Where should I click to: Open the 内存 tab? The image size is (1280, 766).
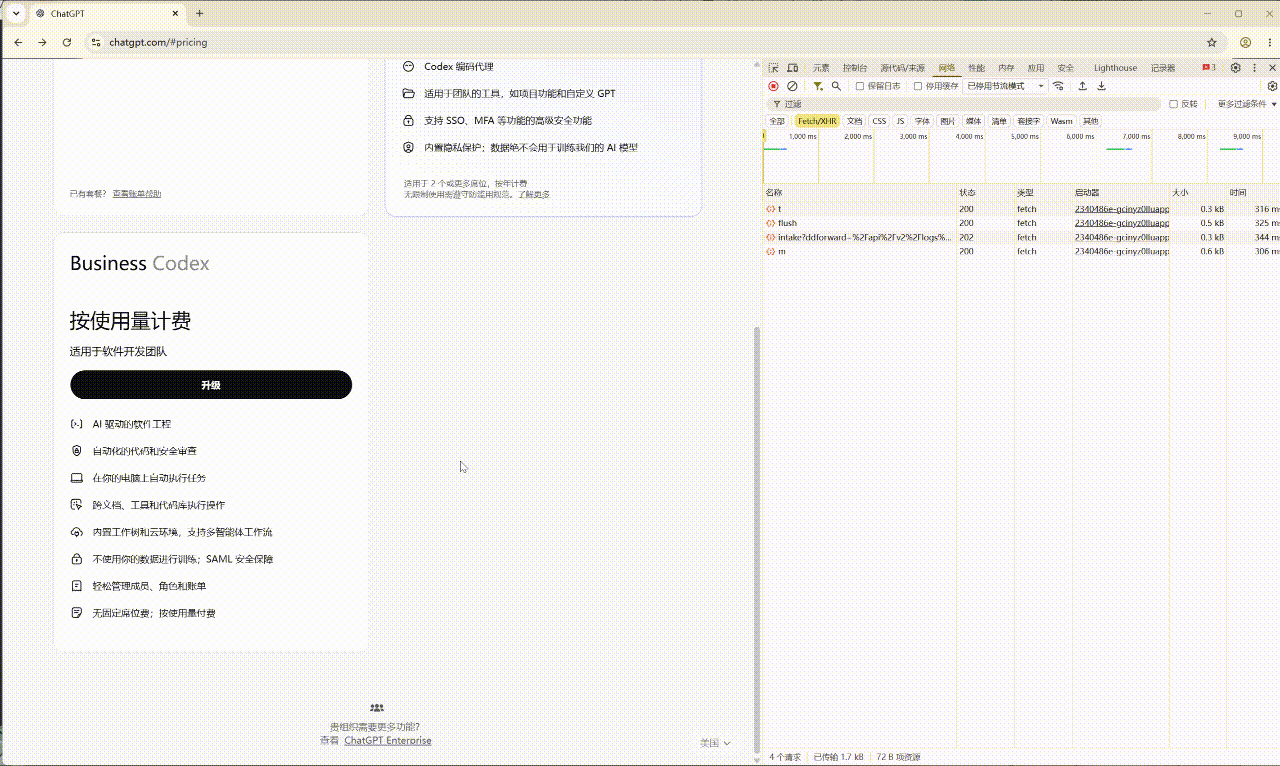point(1006,68)
